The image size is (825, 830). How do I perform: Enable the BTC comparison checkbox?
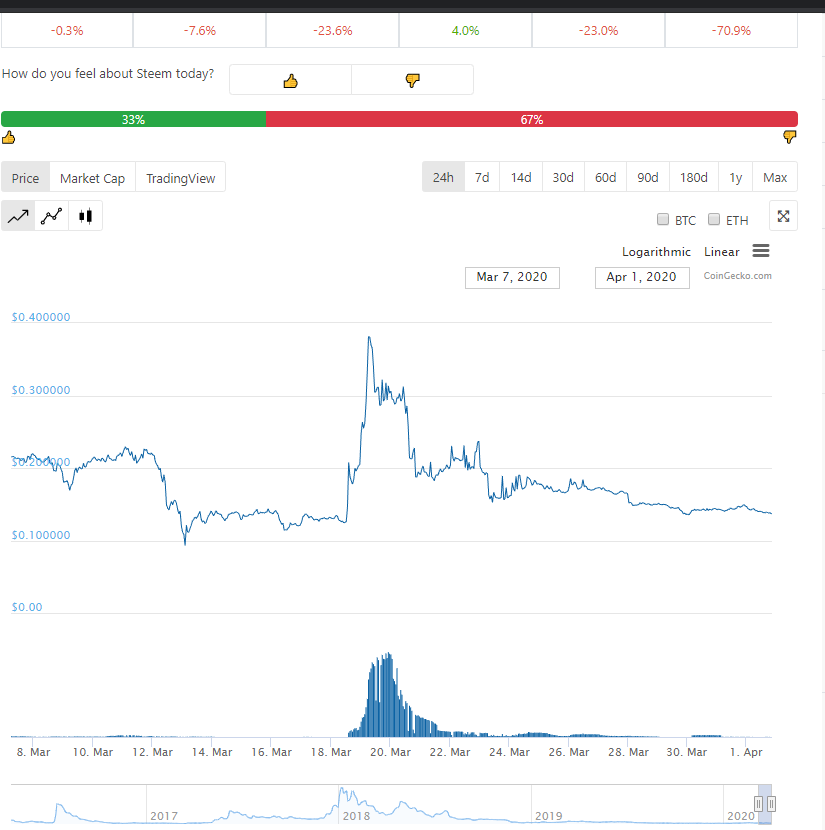(663, 219)
